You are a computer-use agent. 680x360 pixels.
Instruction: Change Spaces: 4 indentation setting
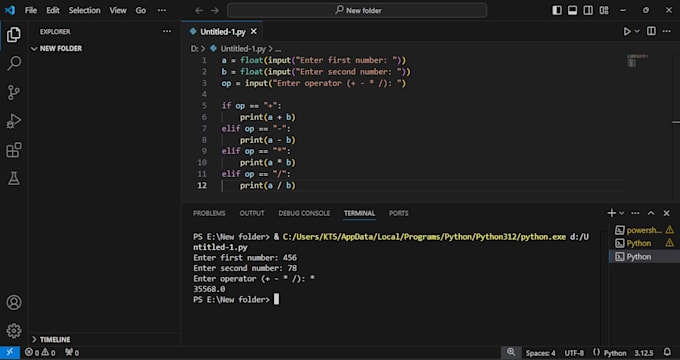540,353
